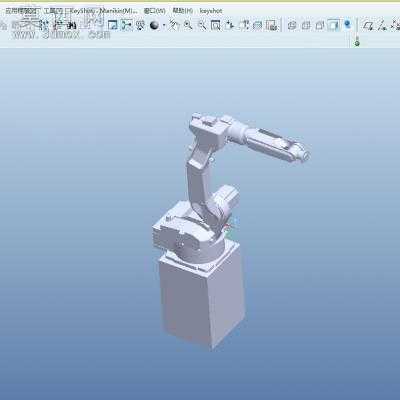Toggle the blue sphere Enhanced Realism icon

click(348, 24)
